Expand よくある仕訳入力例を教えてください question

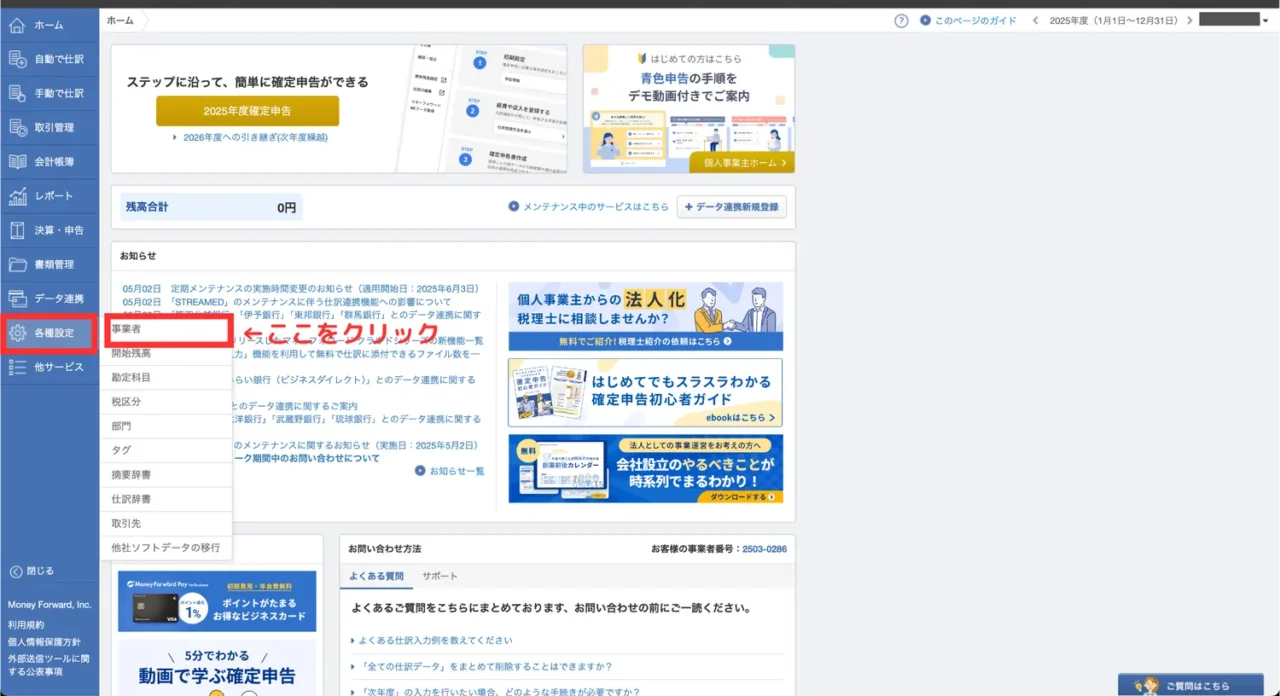432,640
